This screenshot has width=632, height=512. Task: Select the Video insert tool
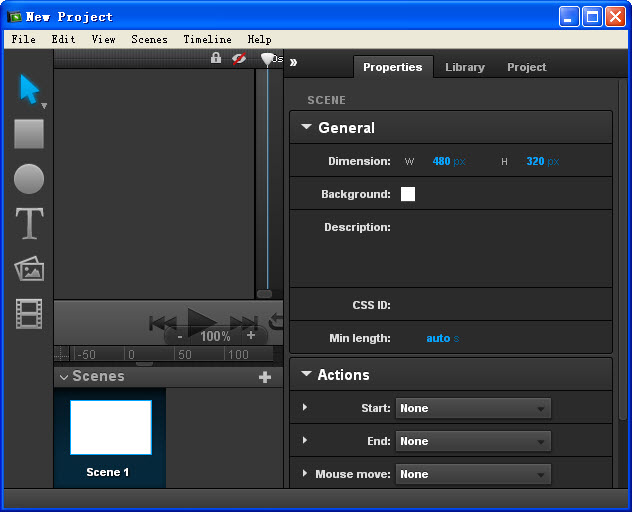pyautogui.click(x=29, y=314)
